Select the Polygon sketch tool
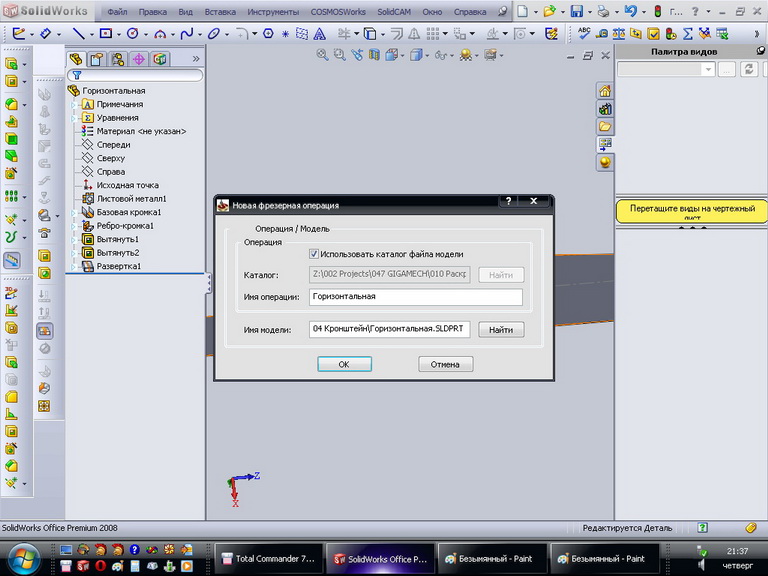 [268, 33]
